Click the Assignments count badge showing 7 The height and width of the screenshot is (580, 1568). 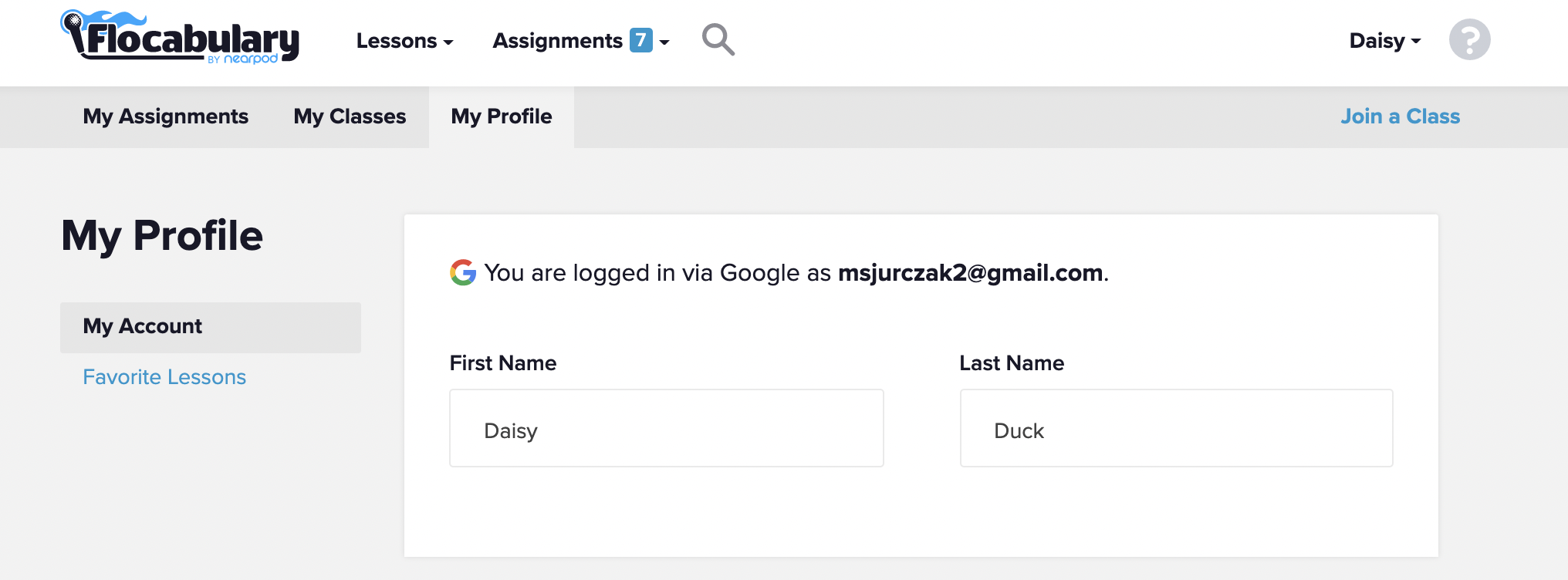(640, 40)
